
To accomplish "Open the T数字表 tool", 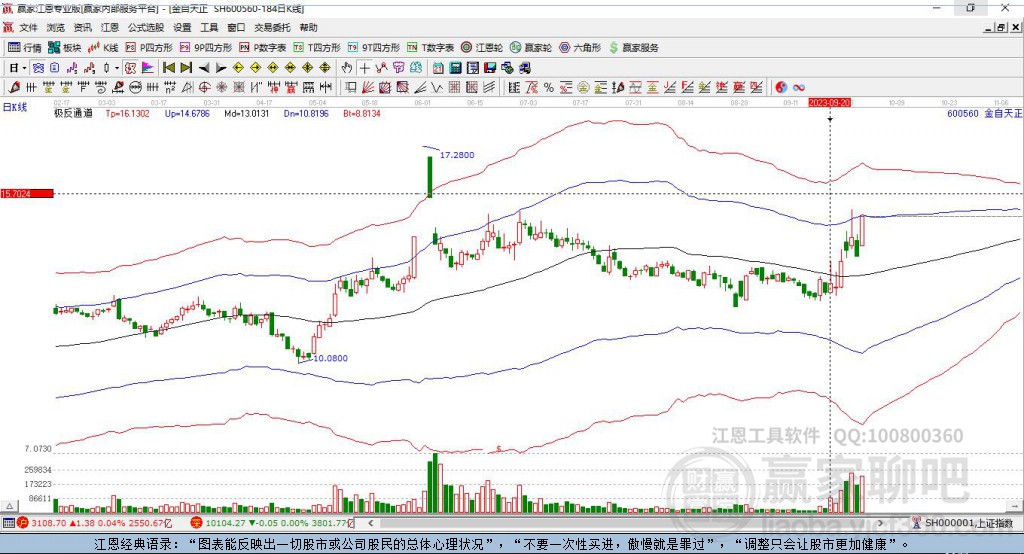I will 430,48.
